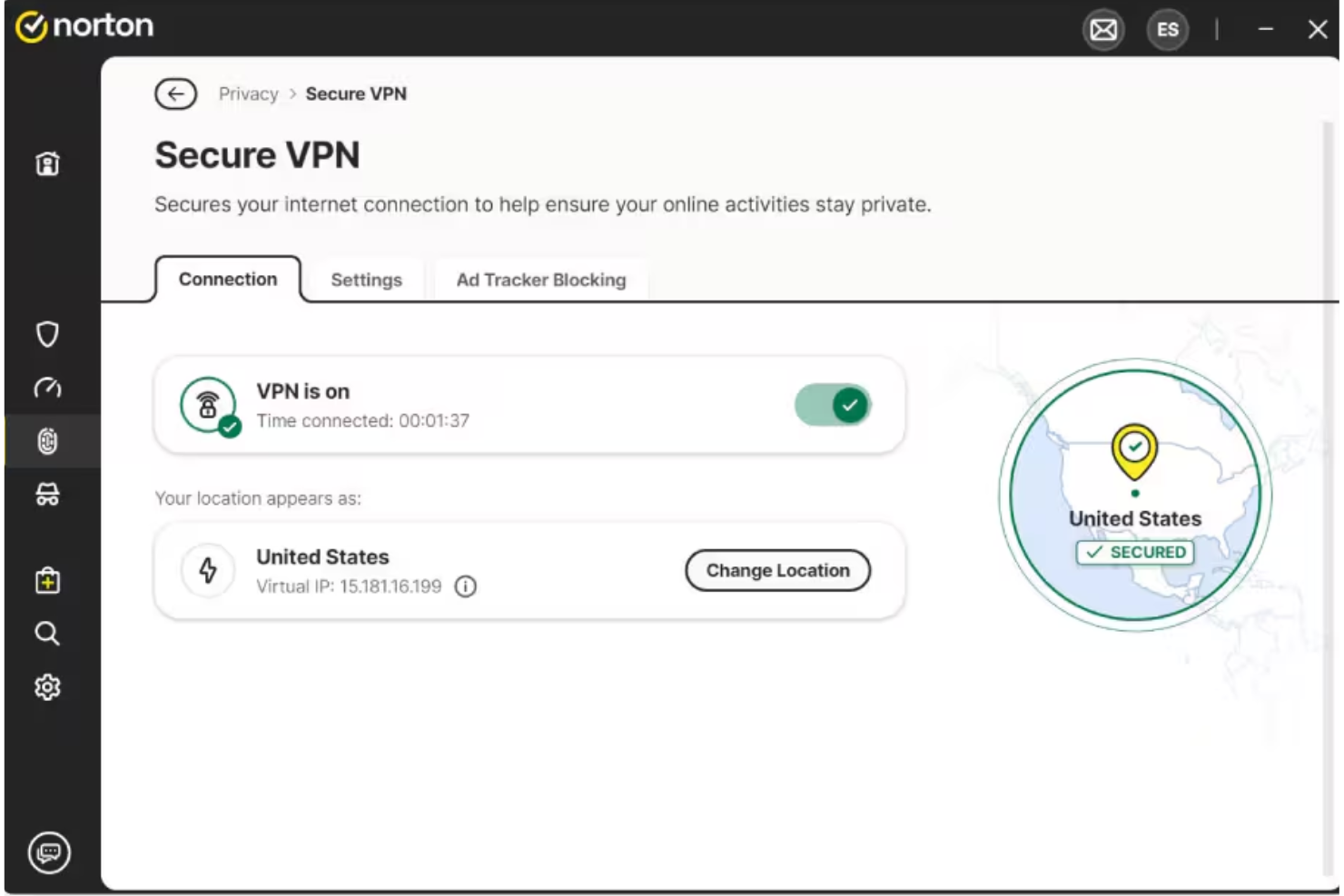Switch to the Settings tab
This screenshot has height=896, width=1344.
coord(366,280)
